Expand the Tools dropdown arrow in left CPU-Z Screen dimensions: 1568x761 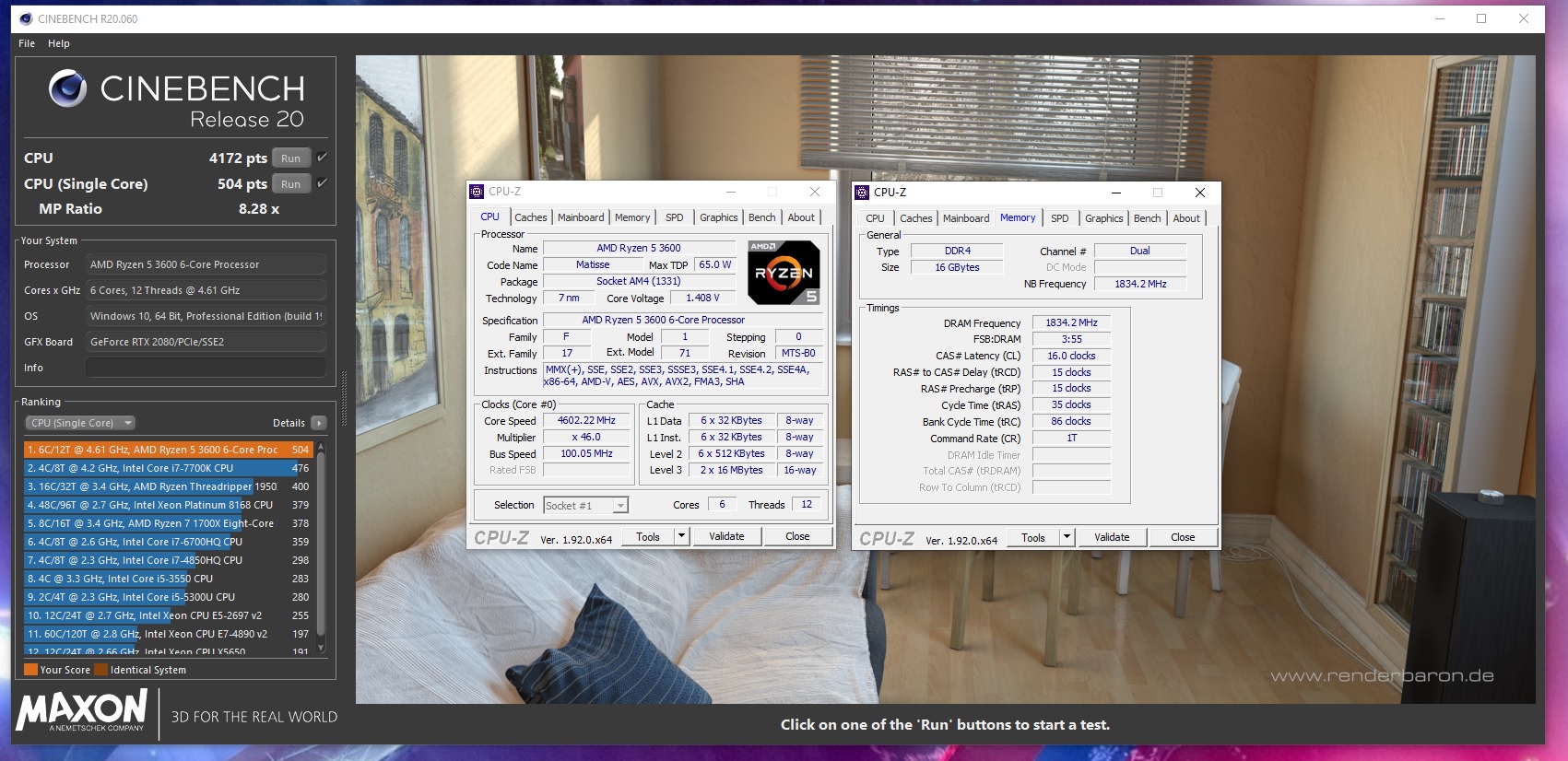pos(681,536)
